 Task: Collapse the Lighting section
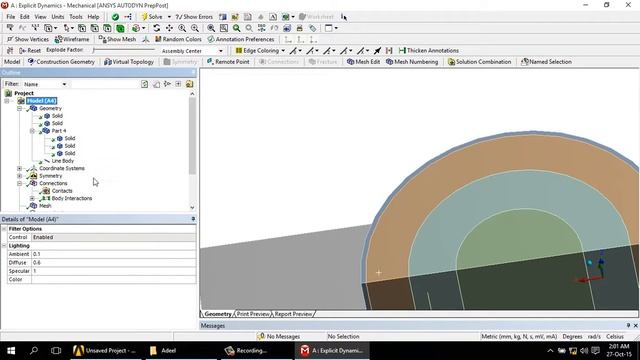click(x=4, y=246)
